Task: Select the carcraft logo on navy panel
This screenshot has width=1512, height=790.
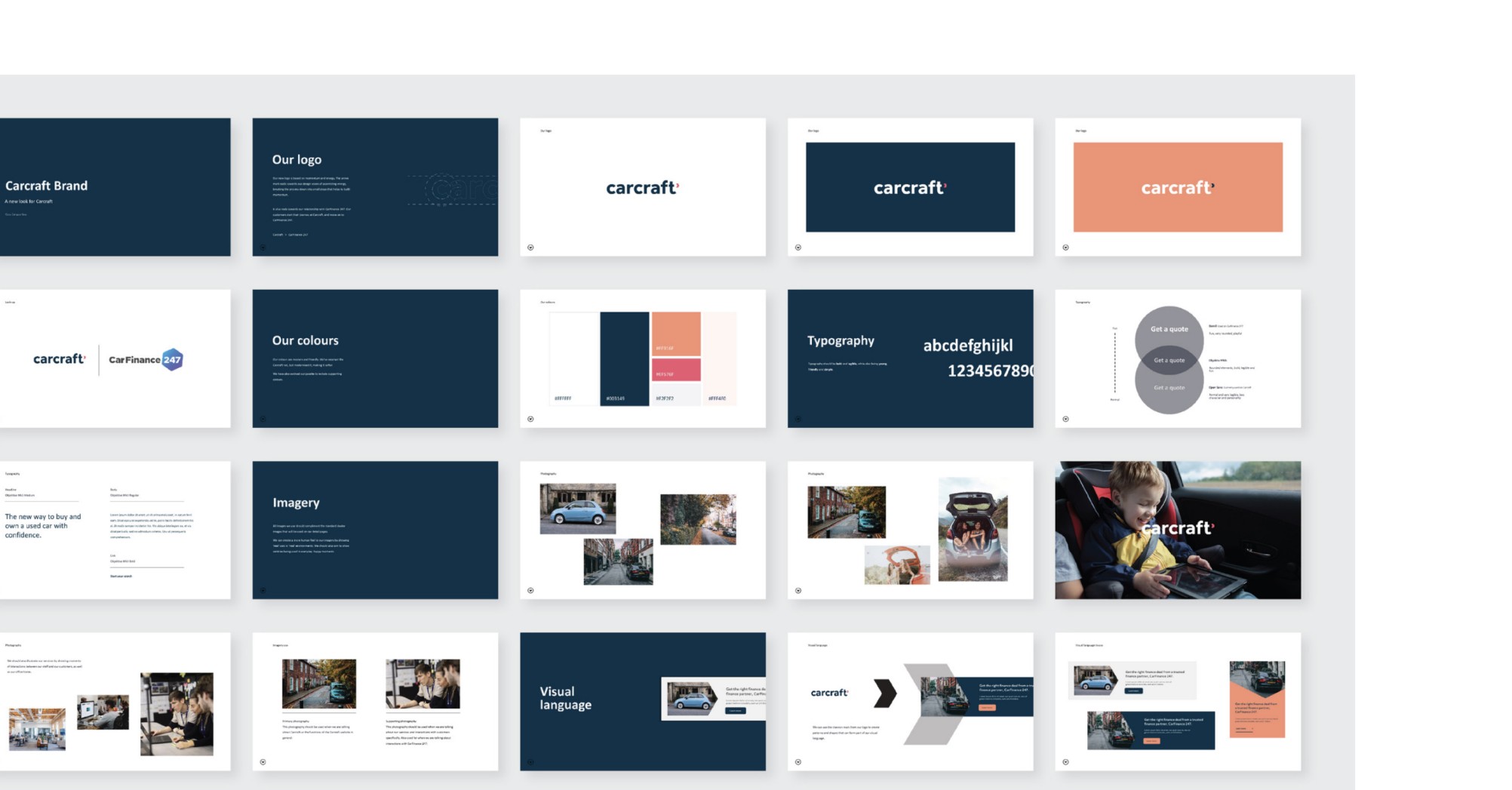Action: 910,187
